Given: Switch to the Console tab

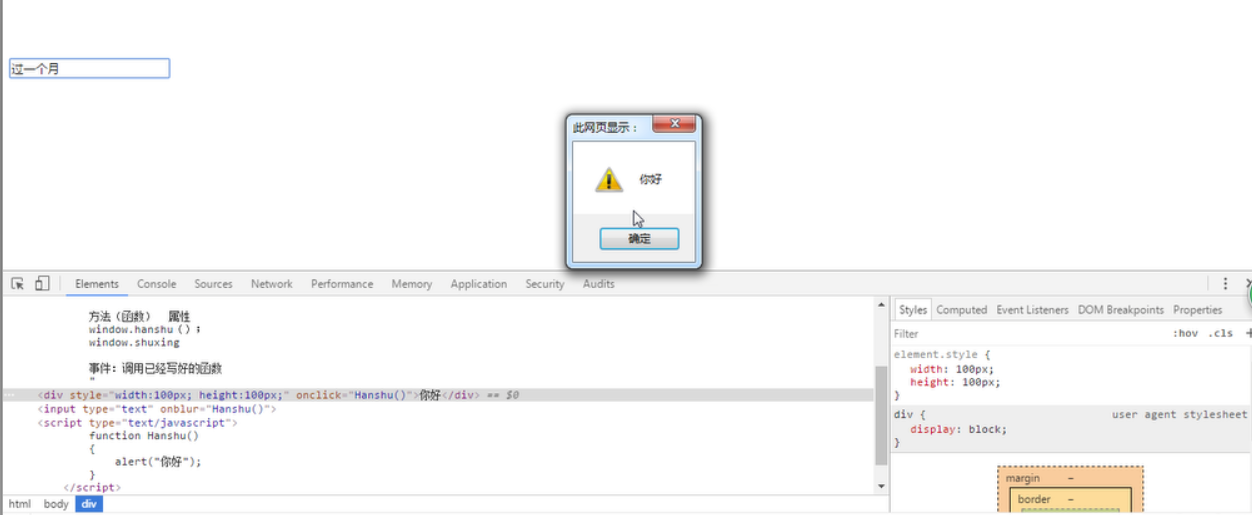Looking at the screenshot, I should [157, 284].
